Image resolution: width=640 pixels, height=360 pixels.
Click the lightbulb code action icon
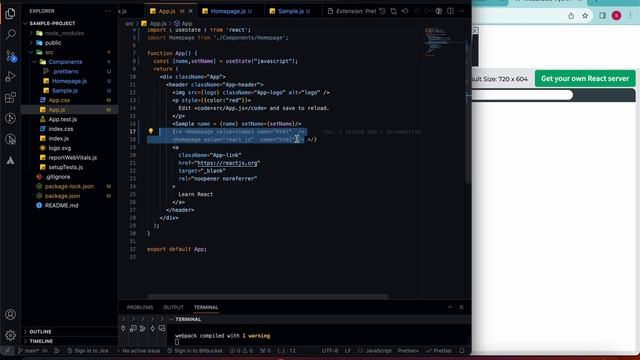(x=151, y=131)
